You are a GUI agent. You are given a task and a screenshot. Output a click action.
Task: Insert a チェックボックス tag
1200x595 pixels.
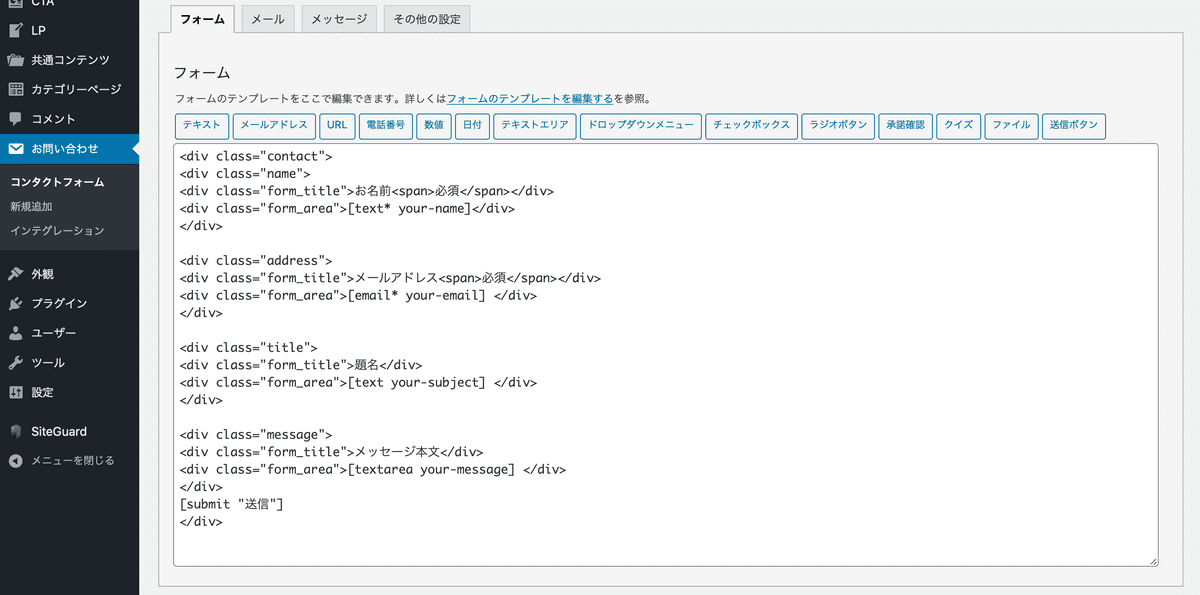(751, 126)
